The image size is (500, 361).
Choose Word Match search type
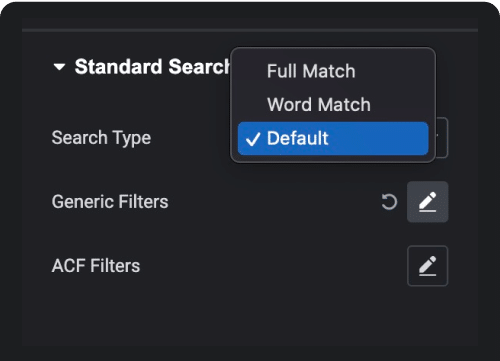point(319,104)
